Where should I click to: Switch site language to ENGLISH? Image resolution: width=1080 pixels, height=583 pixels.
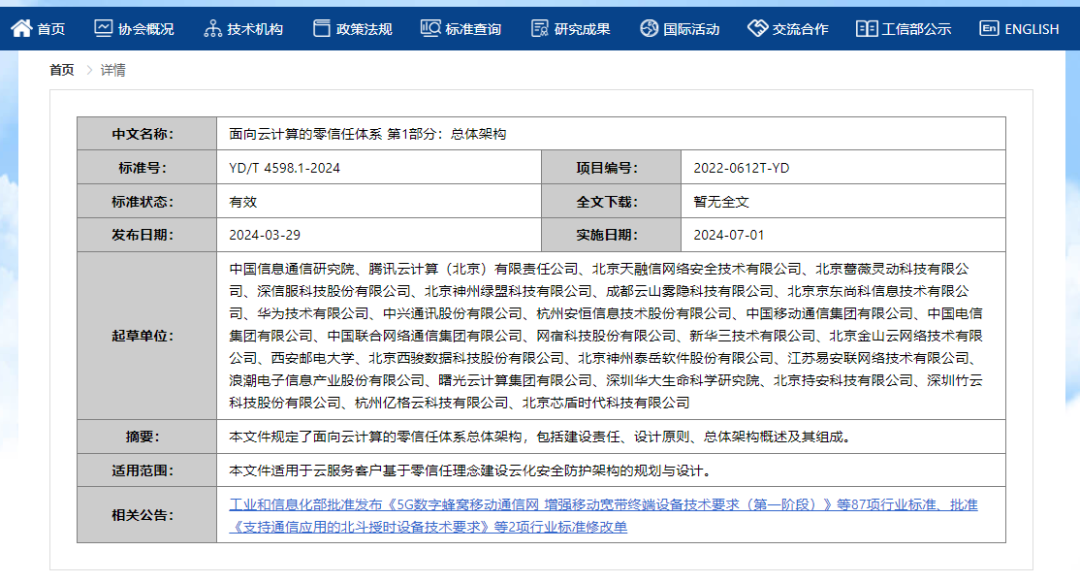(x=1032, y=29)
